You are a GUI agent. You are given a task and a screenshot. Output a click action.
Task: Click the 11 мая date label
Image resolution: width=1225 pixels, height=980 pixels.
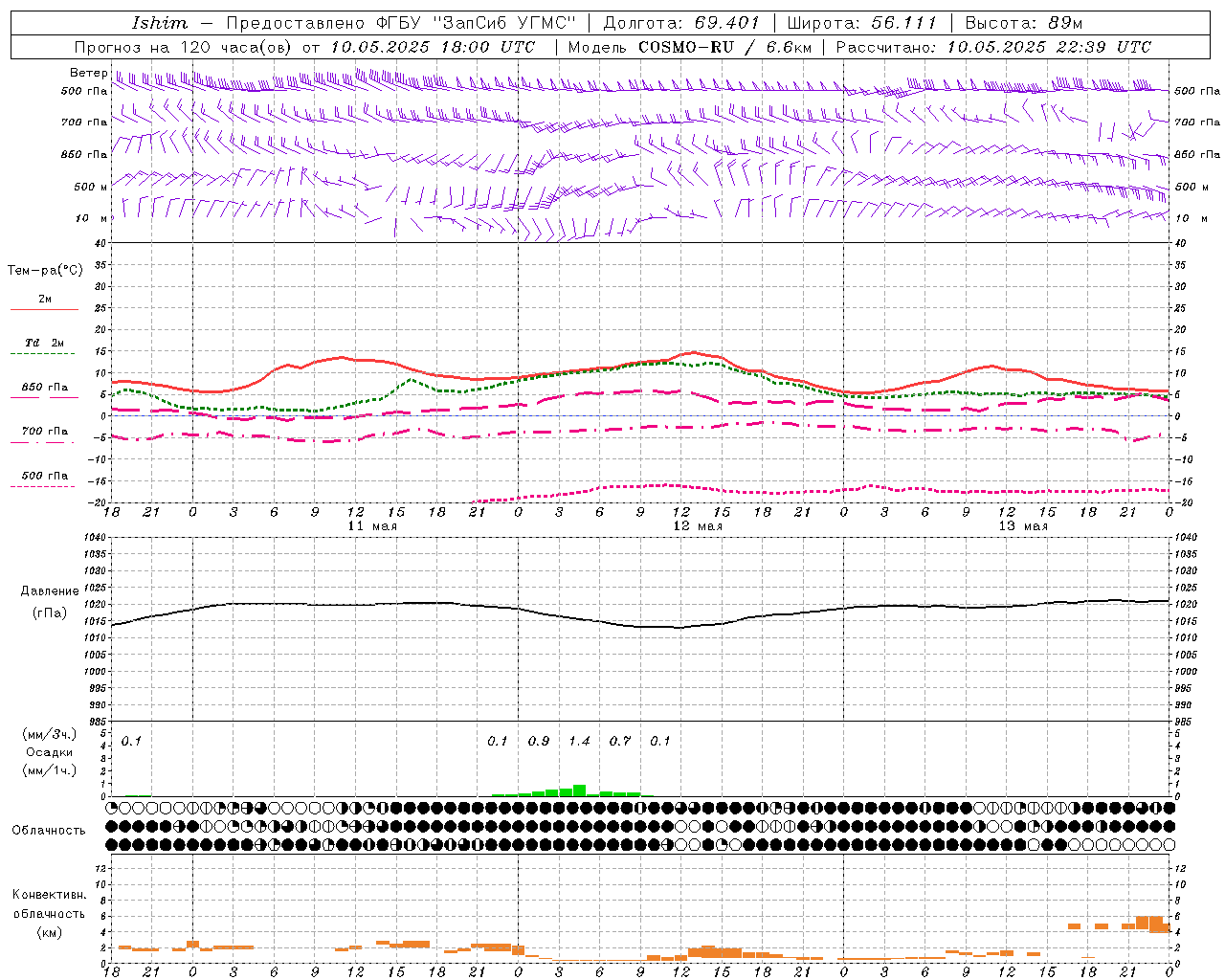click(372, 526)
